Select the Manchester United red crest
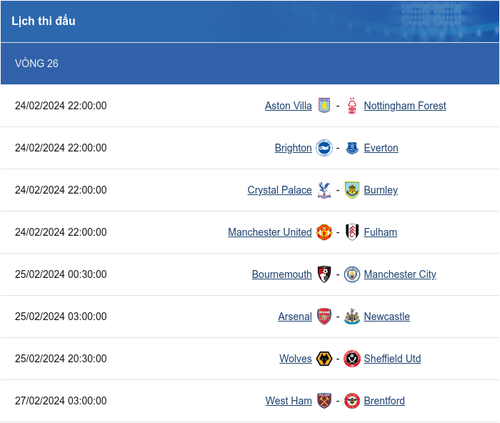This screenshot has height=423, width=500. tap(324, 232)
